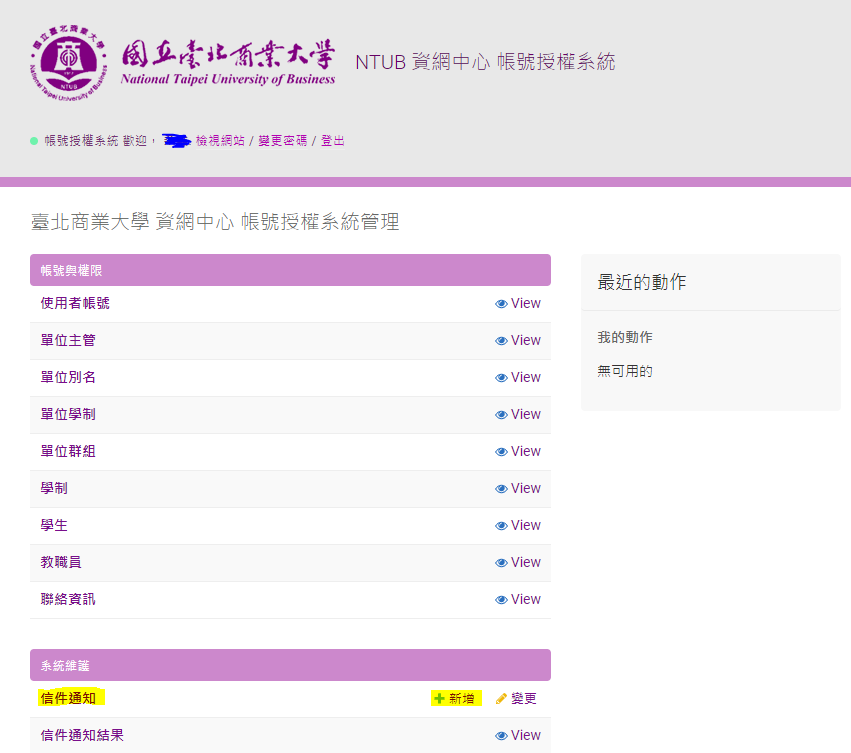
Task: Open the 帳號與權限 section header
Action: point(71,271)
